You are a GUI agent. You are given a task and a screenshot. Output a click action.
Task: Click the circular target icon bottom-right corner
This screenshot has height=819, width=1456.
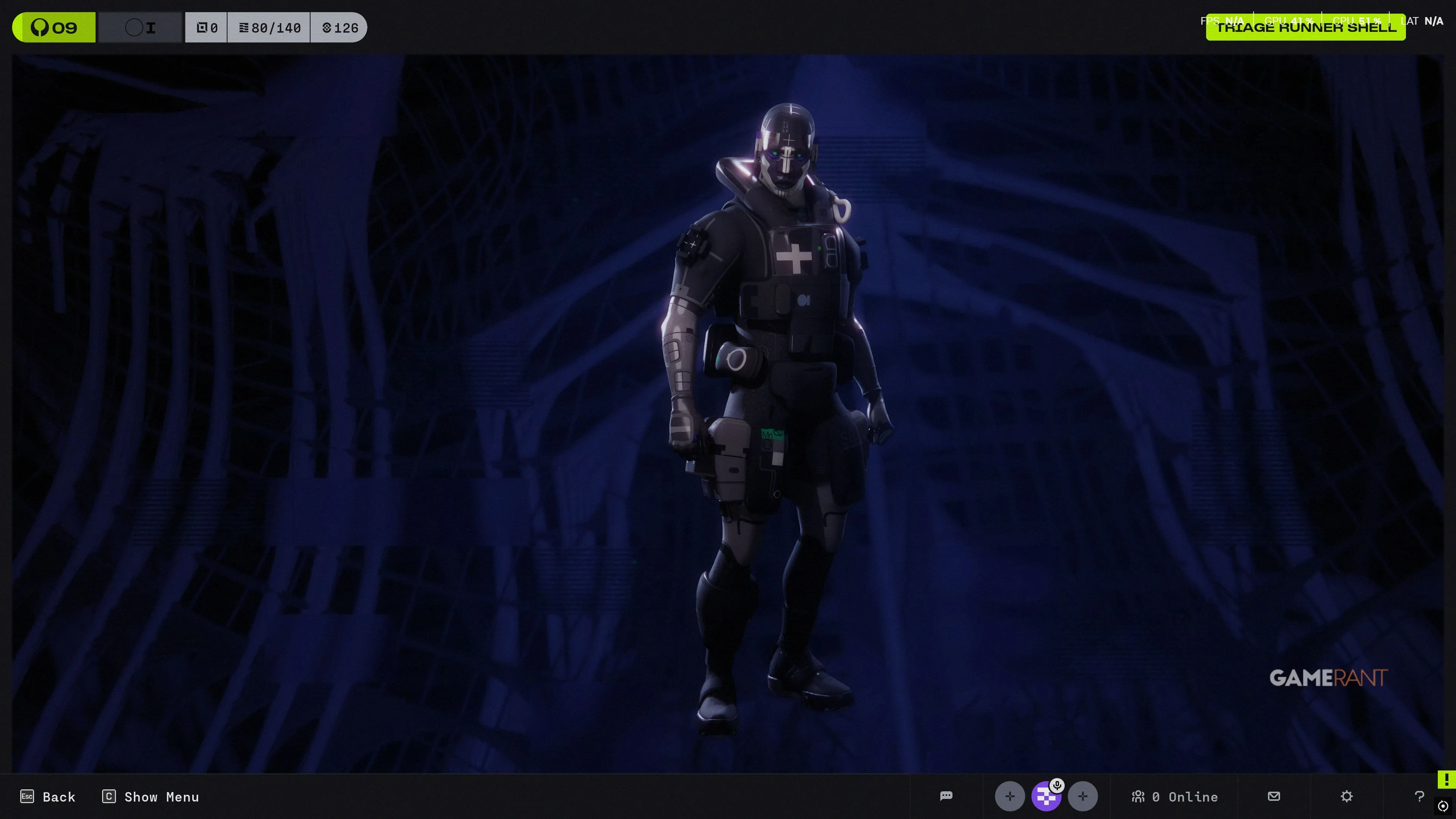1443,805
